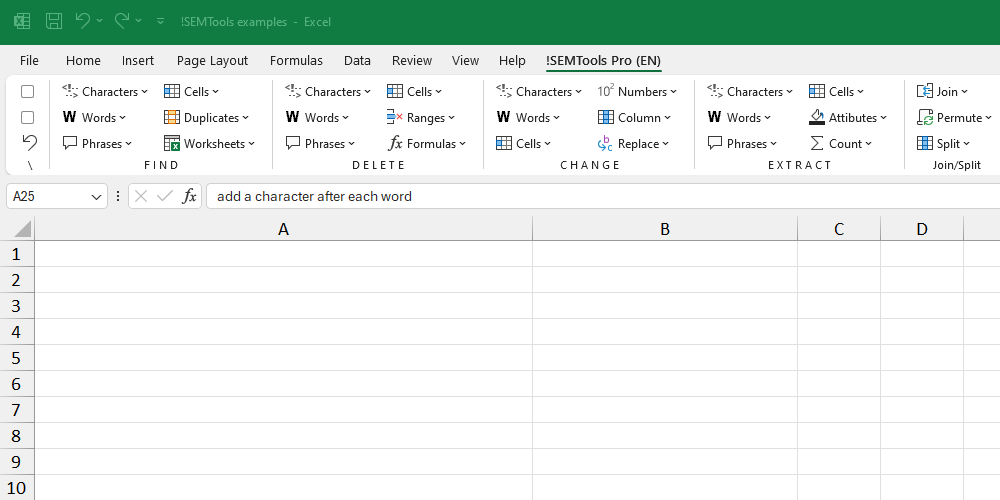This screenshot has height=500, width=1000.
Task: Open Replace tool in the CHANGE group
Action: coord(634,143)
